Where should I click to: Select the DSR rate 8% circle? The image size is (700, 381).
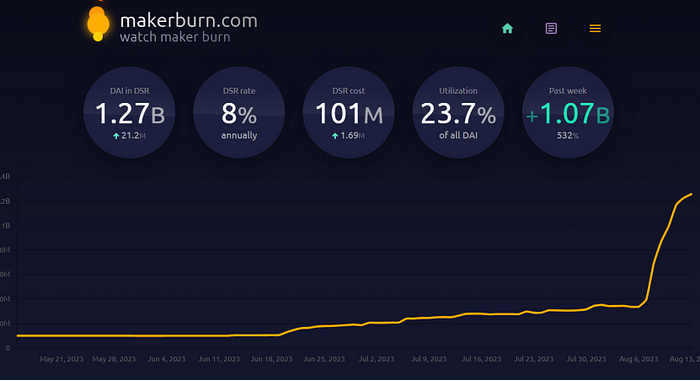coord(239,113)
